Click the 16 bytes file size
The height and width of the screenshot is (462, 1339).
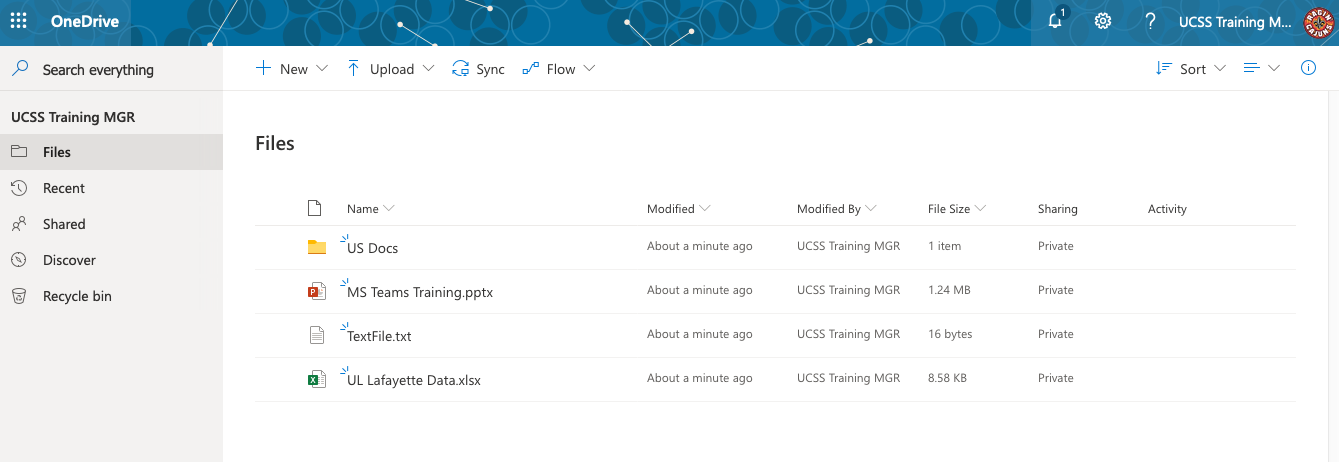(x=950, y=334)
